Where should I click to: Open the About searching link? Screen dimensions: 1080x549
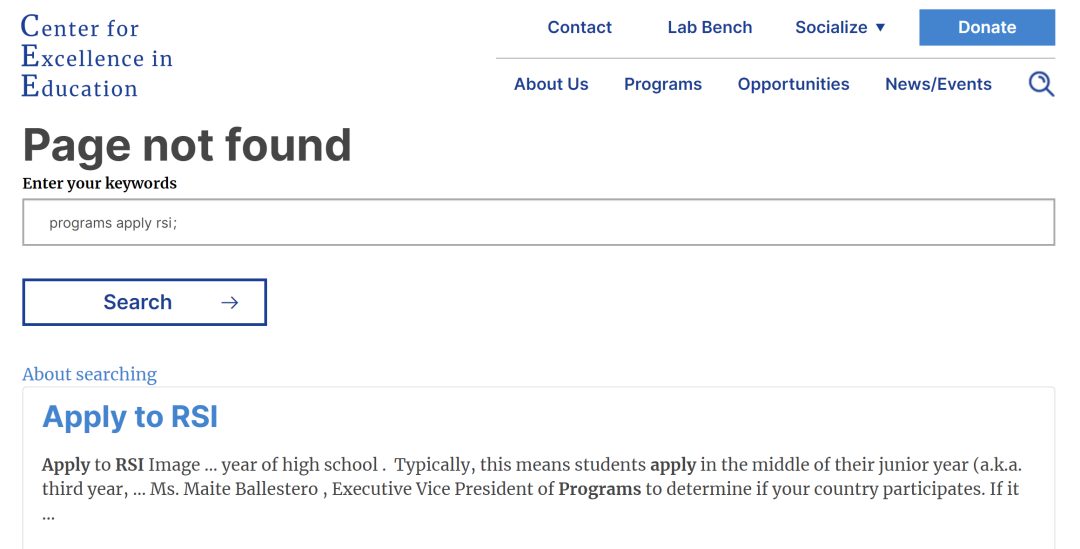(90, 374)
